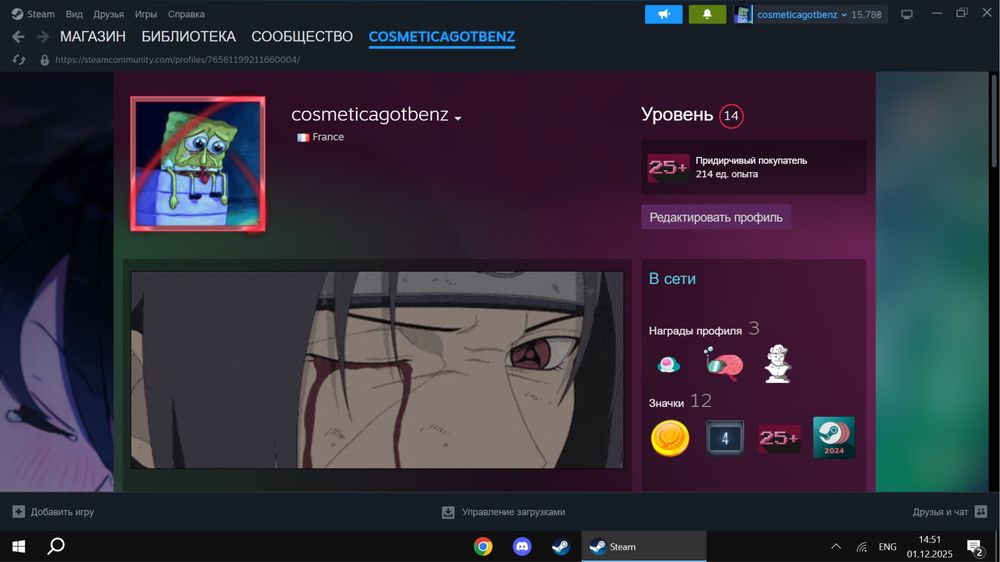Click the Уровень heading
Viewport: 1000px width, 562px height.
pyautogui.click(x=677, y=115)
